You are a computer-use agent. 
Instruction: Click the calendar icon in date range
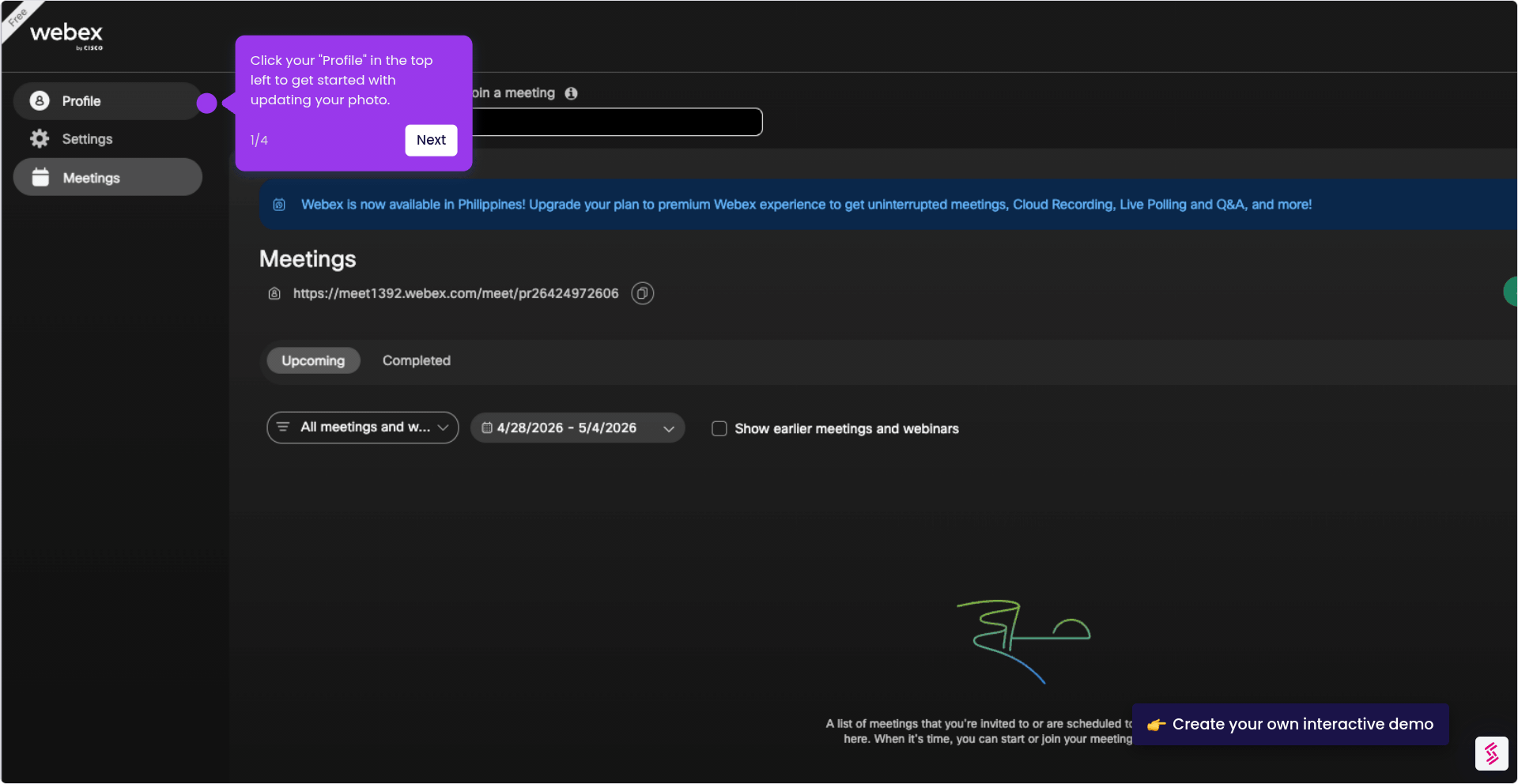(x=487, y=428)
